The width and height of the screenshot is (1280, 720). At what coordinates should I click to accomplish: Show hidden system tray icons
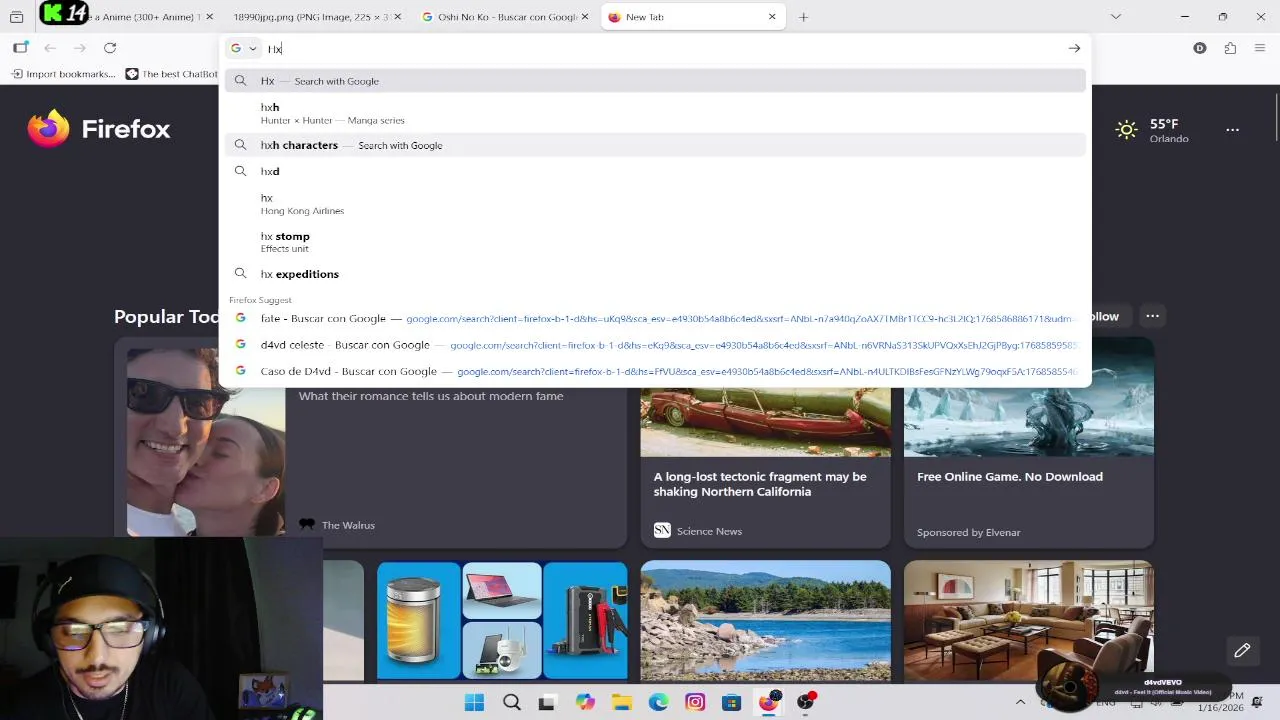(x=1020, y=702)
